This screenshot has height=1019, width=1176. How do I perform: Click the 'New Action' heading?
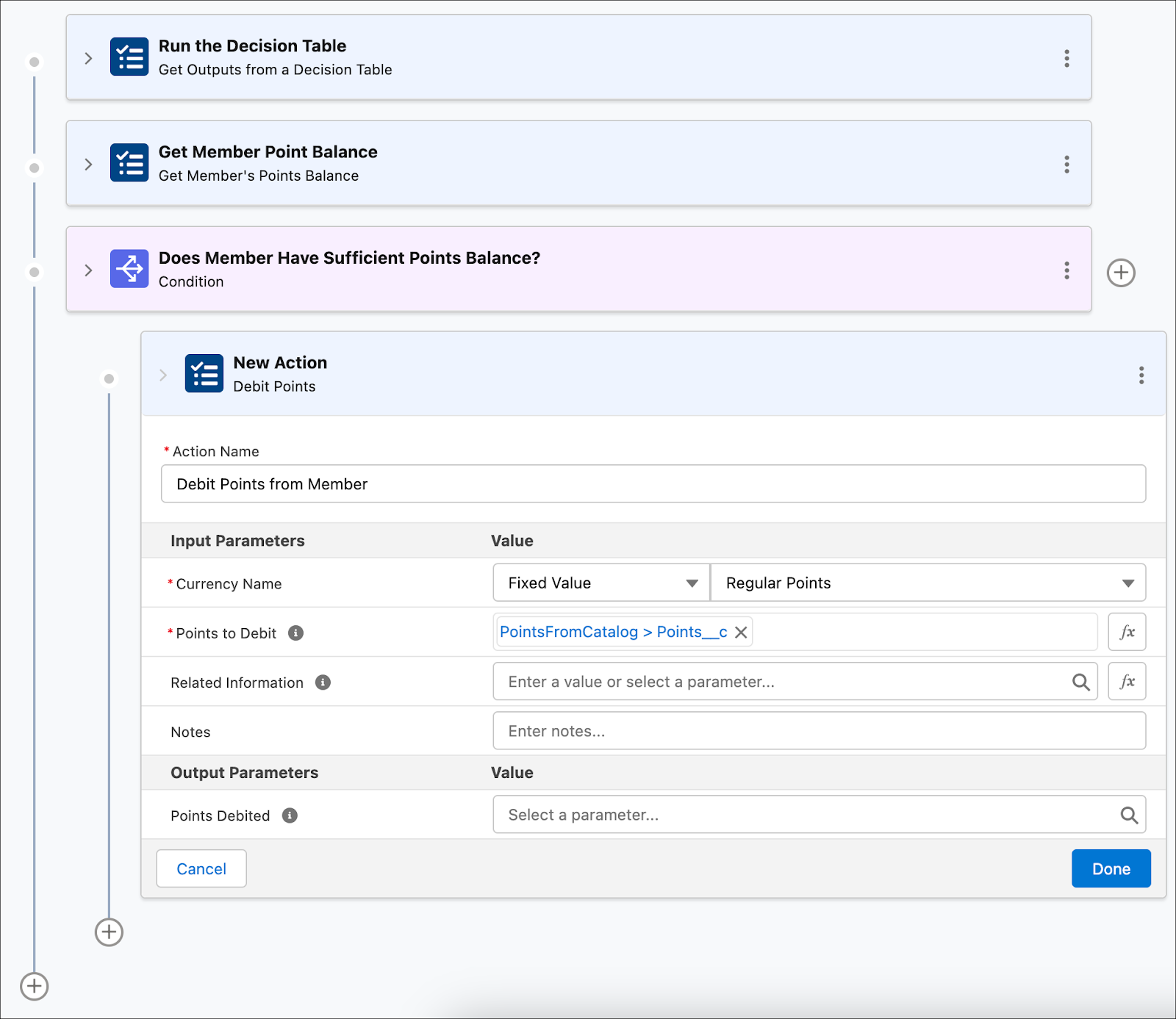click(280, 362)
